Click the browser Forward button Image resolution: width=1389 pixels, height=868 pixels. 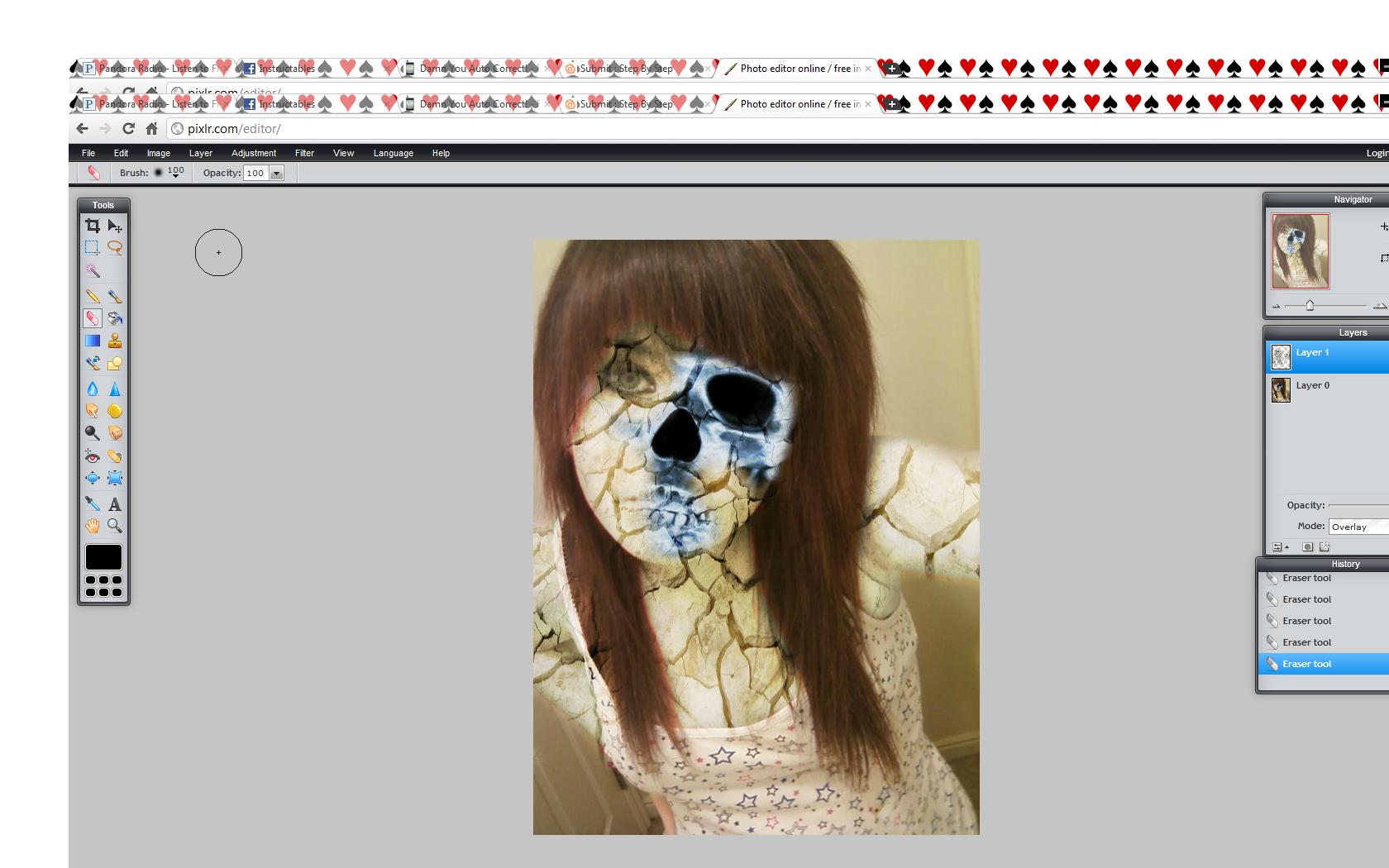point(105,128)
